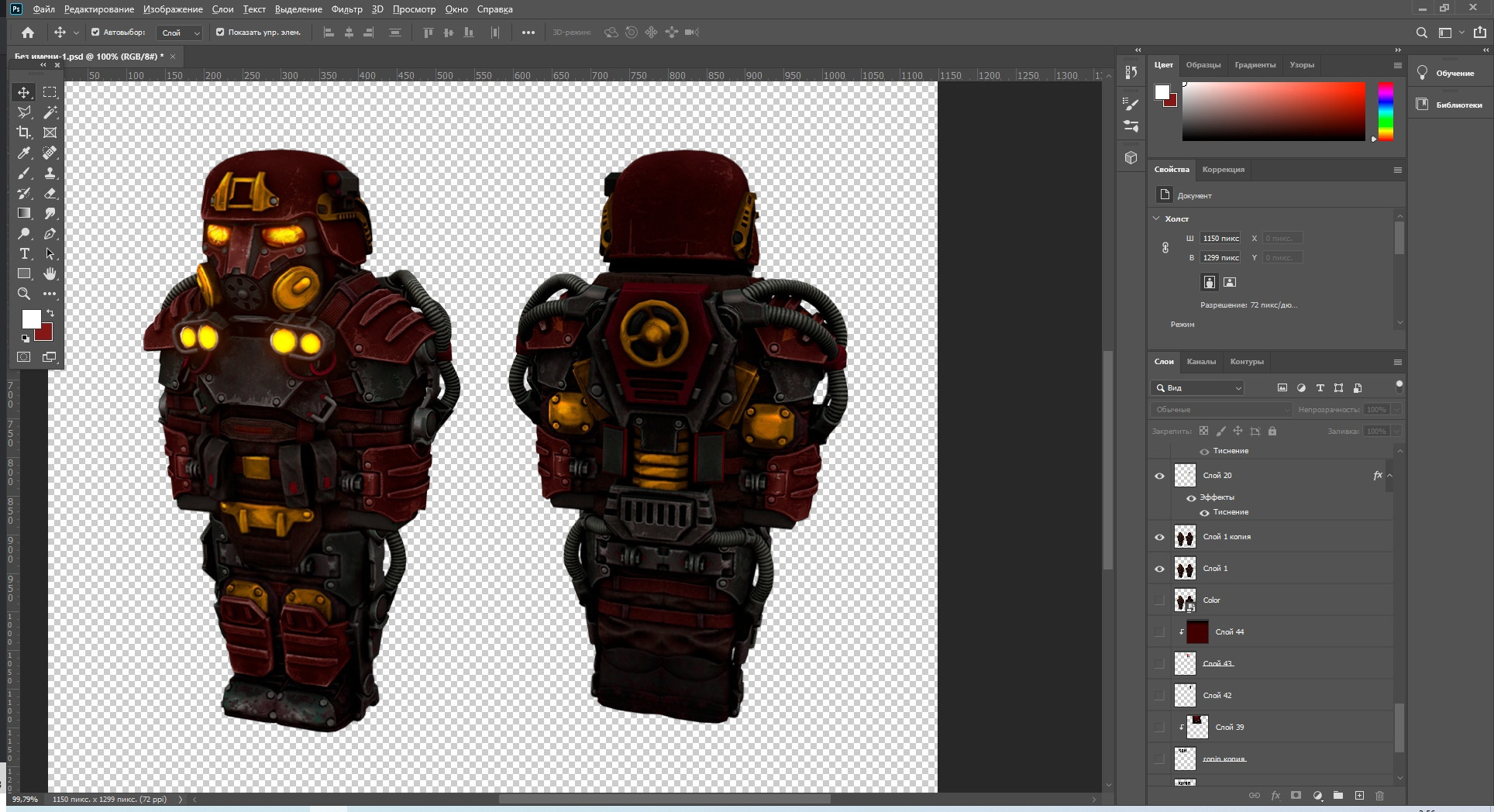Select the Rectangle shape tool

tap(24, 274)
